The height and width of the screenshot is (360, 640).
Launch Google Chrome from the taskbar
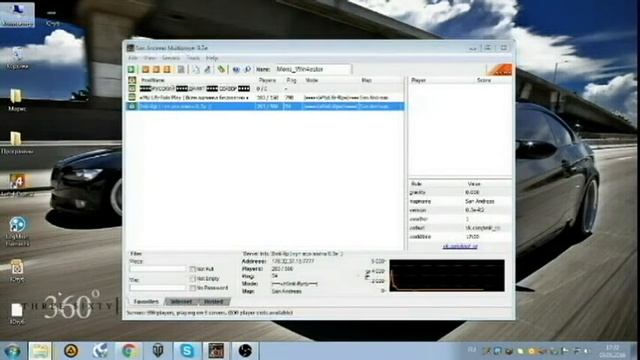coord(129,351)
